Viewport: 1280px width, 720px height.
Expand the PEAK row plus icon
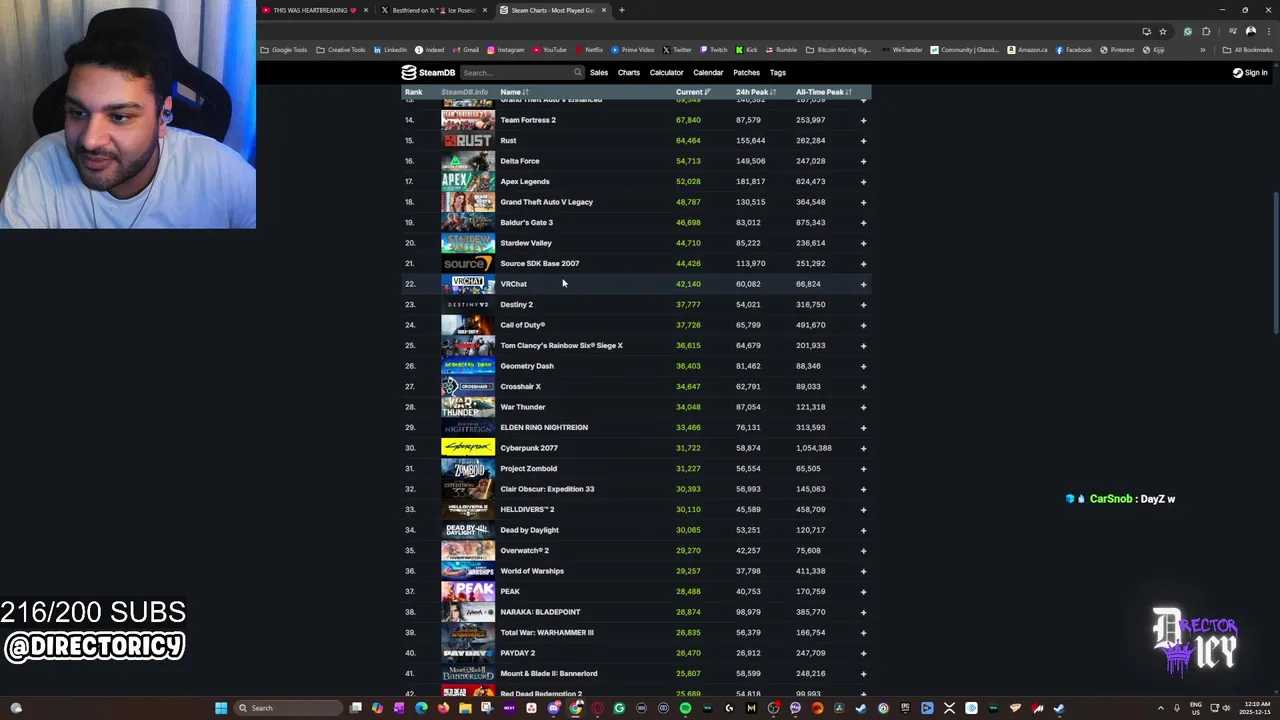pyautogui.click(x=863, y=592)
